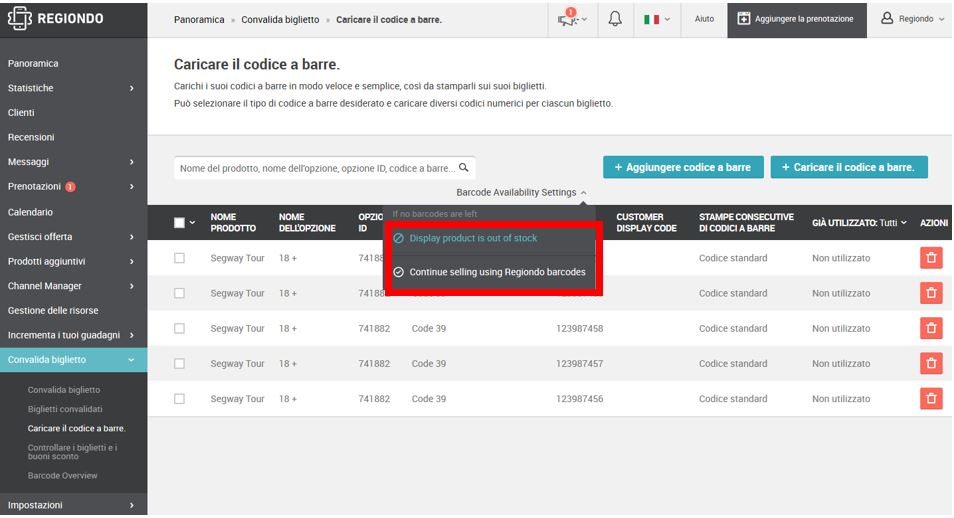The image size is (954, 518).
Task: Click the Aiuto help link
Action: (x=704, y=19)
